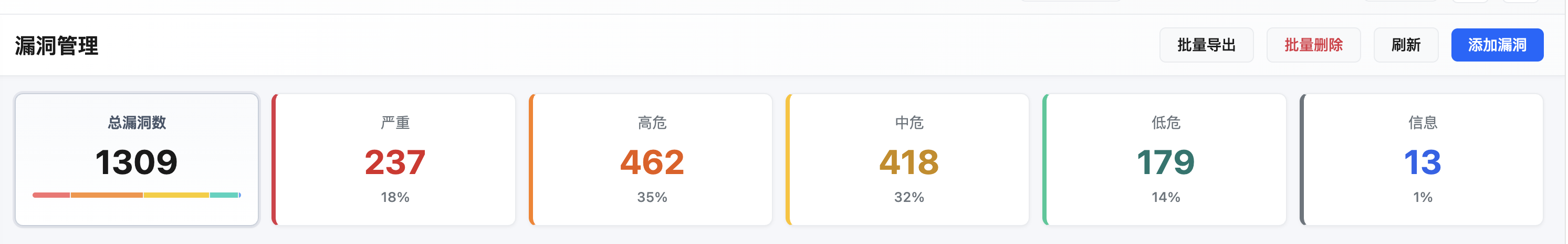The height and width of the screenshot is (244, 1568).
Task: Click the green segment of distribution bar
Action: pos(224,195)
